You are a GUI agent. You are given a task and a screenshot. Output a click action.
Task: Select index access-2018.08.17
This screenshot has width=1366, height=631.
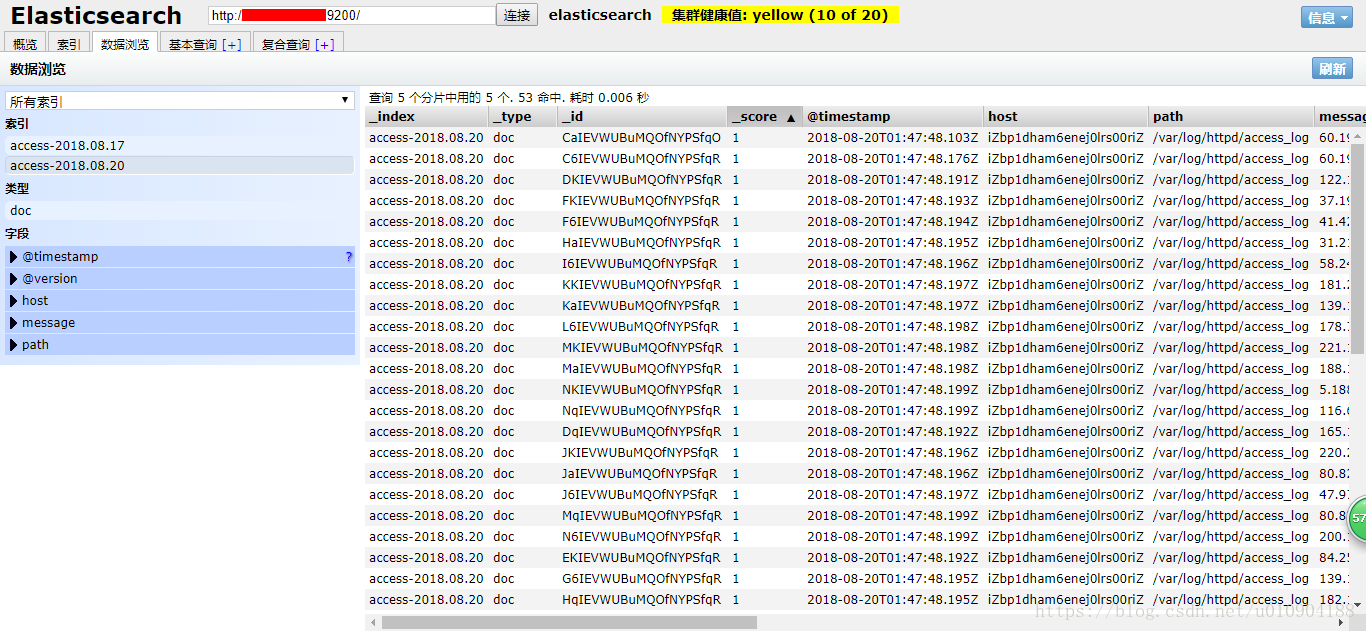(x=180, y=145)
